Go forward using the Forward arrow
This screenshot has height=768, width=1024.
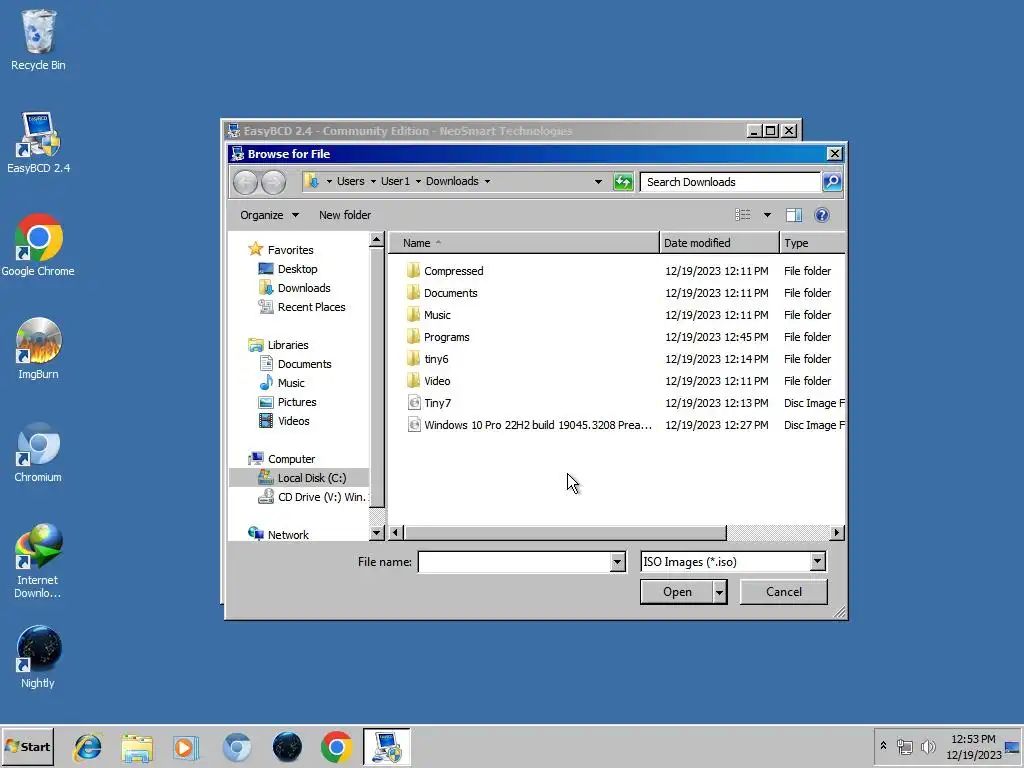click(274, 182)
